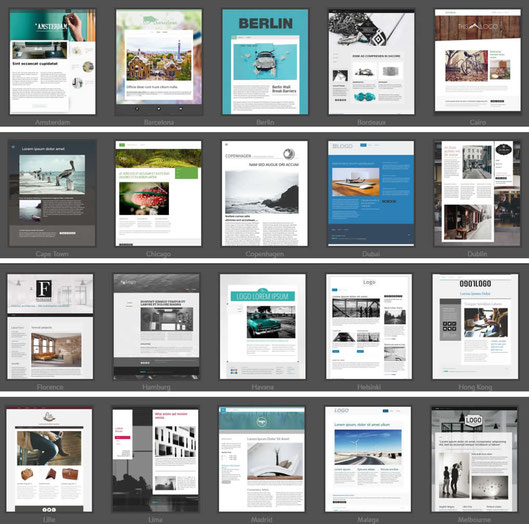Click the 'Melbourne' caption label
The width and height of the screenshot is (529, 524).
474,520
